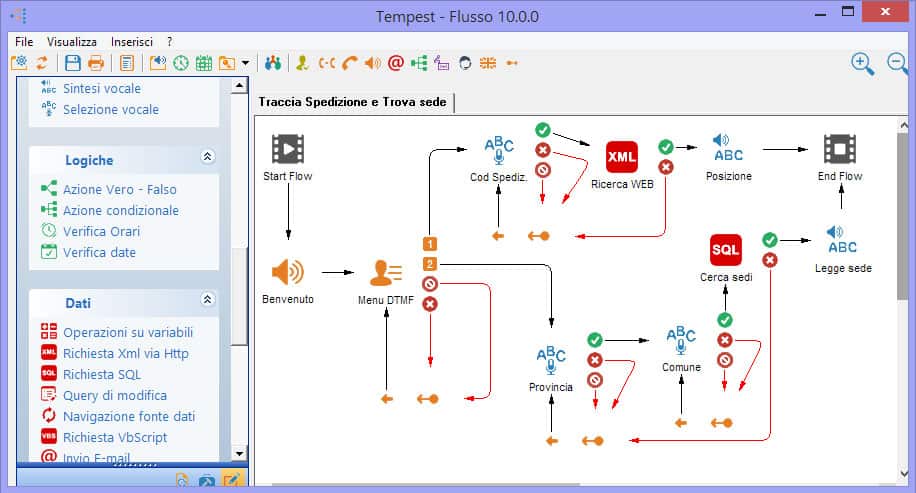This screenshot has height=493, width=916.
Task: Click Richiesta SQL in the Dati list
Action: [x=101, y=374]
